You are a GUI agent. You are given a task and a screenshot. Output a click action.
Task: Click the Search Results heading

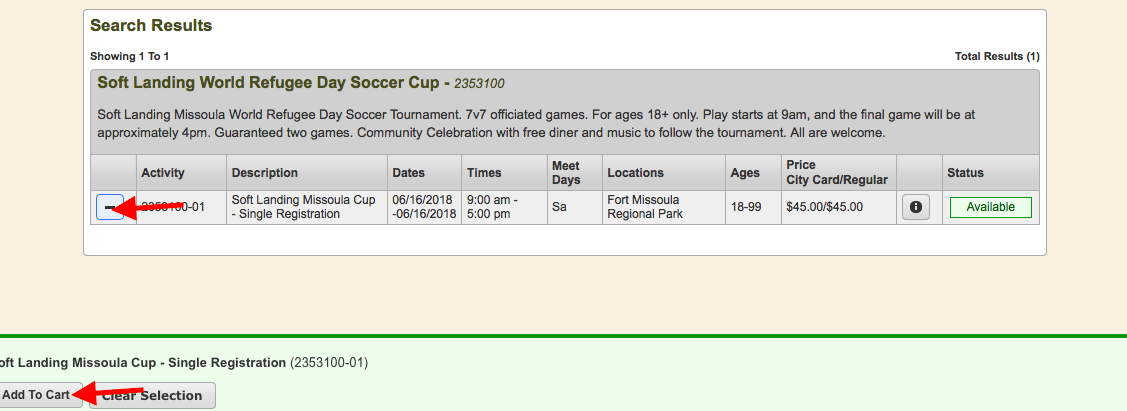click(x=151, y=26)
